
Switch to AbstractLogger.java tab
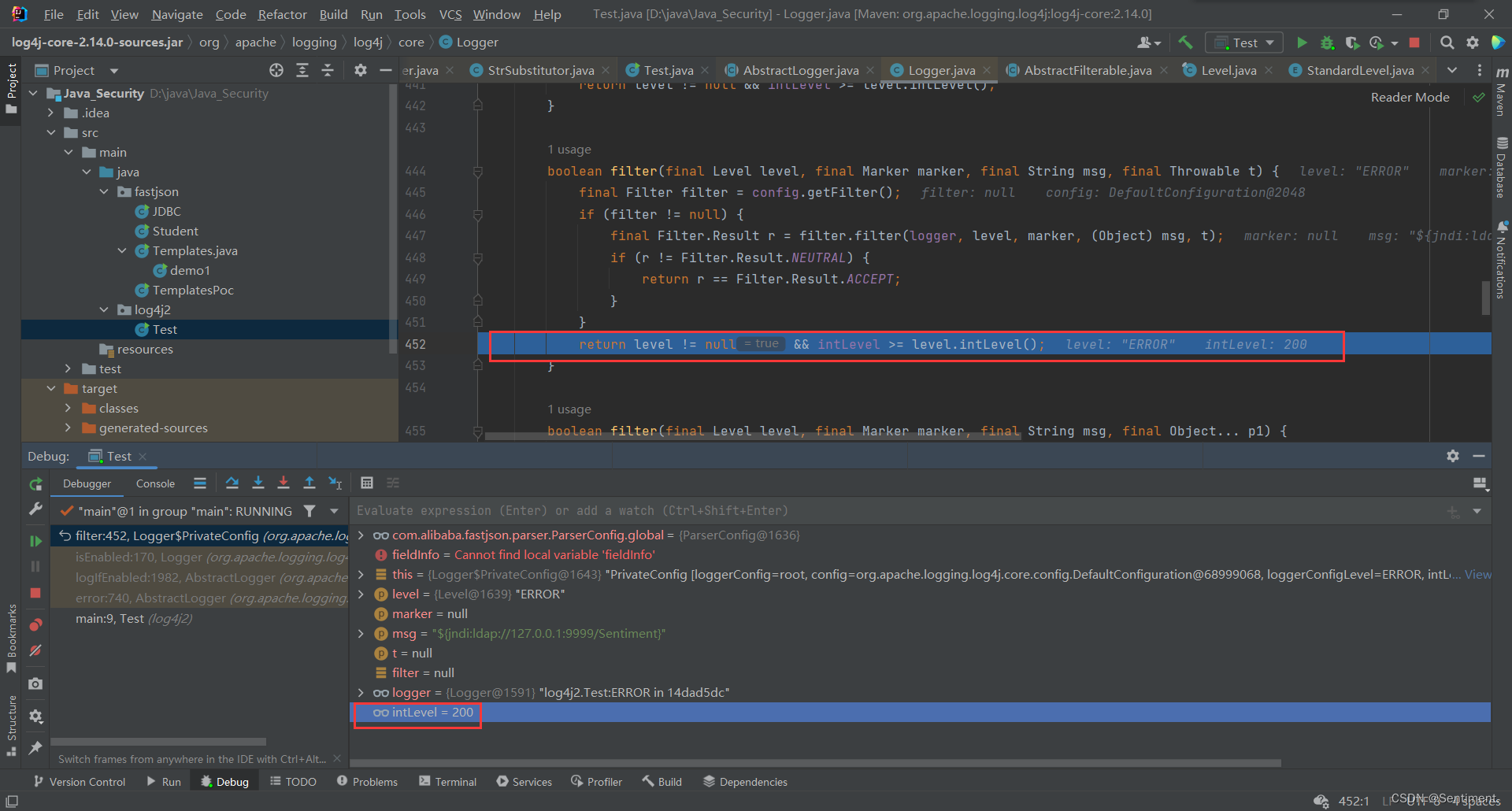[x=800, y=70]
